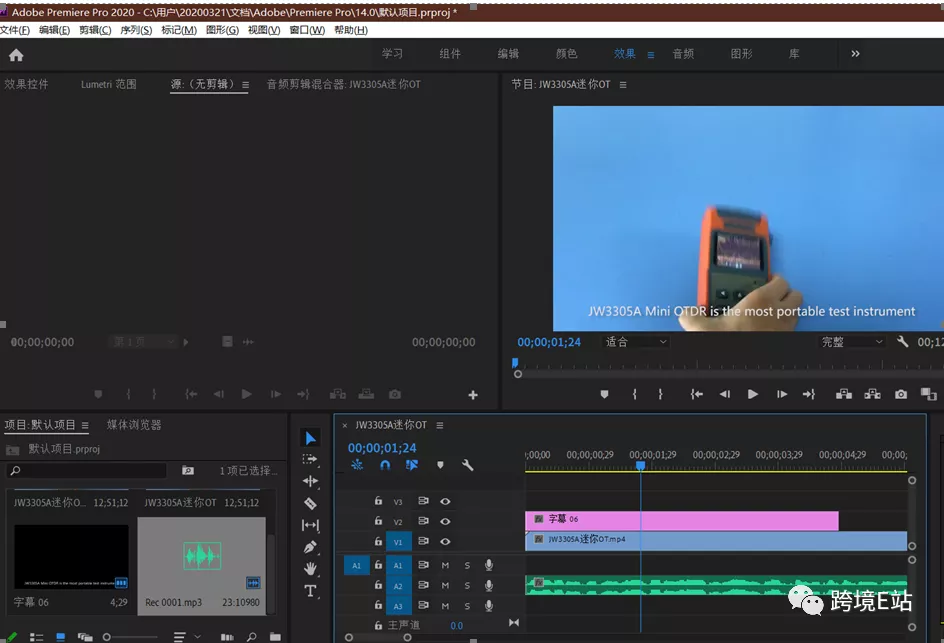Open 效果 workspace menu icon

point(651,55)
